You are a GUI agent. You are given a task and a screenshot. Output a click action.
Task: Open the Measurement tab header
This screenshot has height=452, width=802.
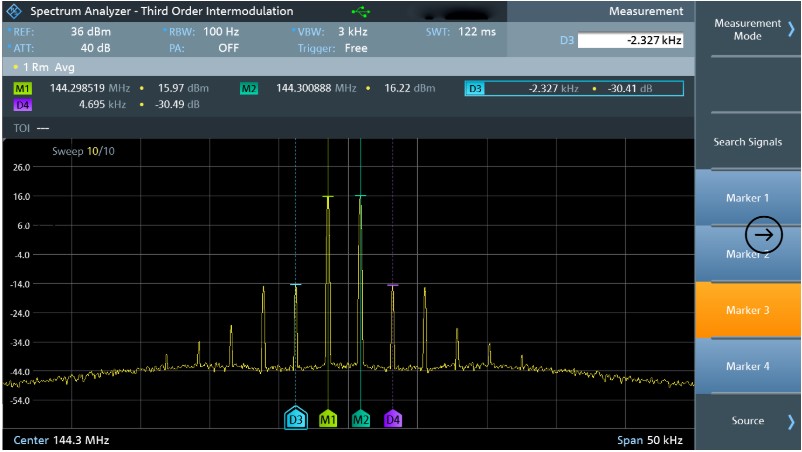coord(646,11)
